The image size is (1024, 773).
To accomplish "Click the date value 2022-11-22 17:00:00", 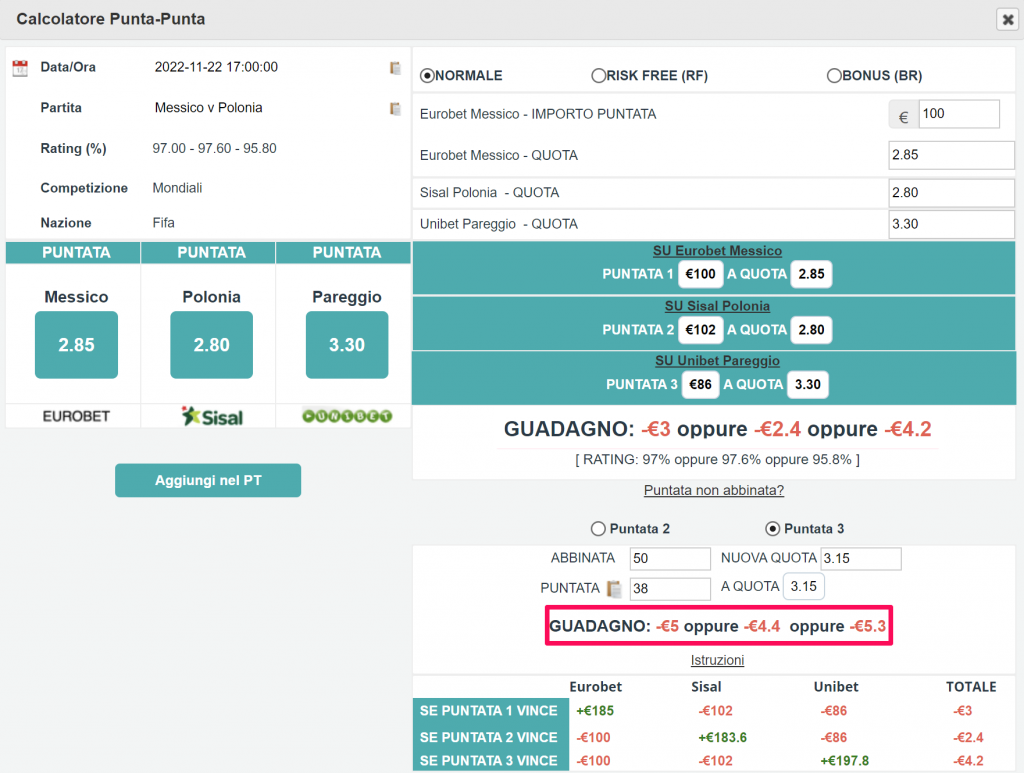I will pyautogui.click(x=216, y=67).
